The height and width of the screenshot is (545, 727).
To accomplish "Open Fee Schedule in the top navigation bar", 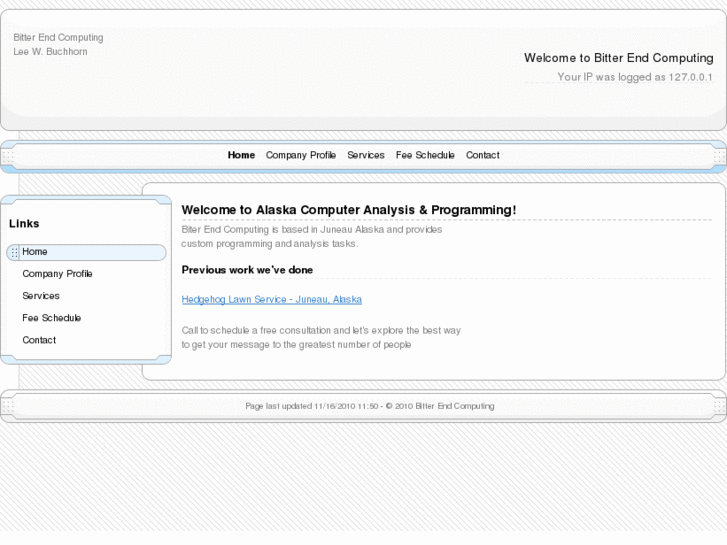I will [x=425, y=155].
